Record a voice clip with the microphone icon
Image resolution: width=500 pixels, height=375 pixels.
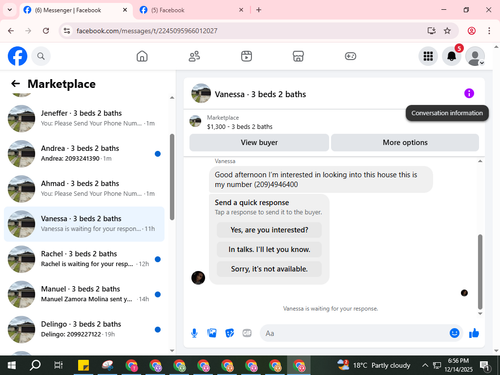point(194,333)
